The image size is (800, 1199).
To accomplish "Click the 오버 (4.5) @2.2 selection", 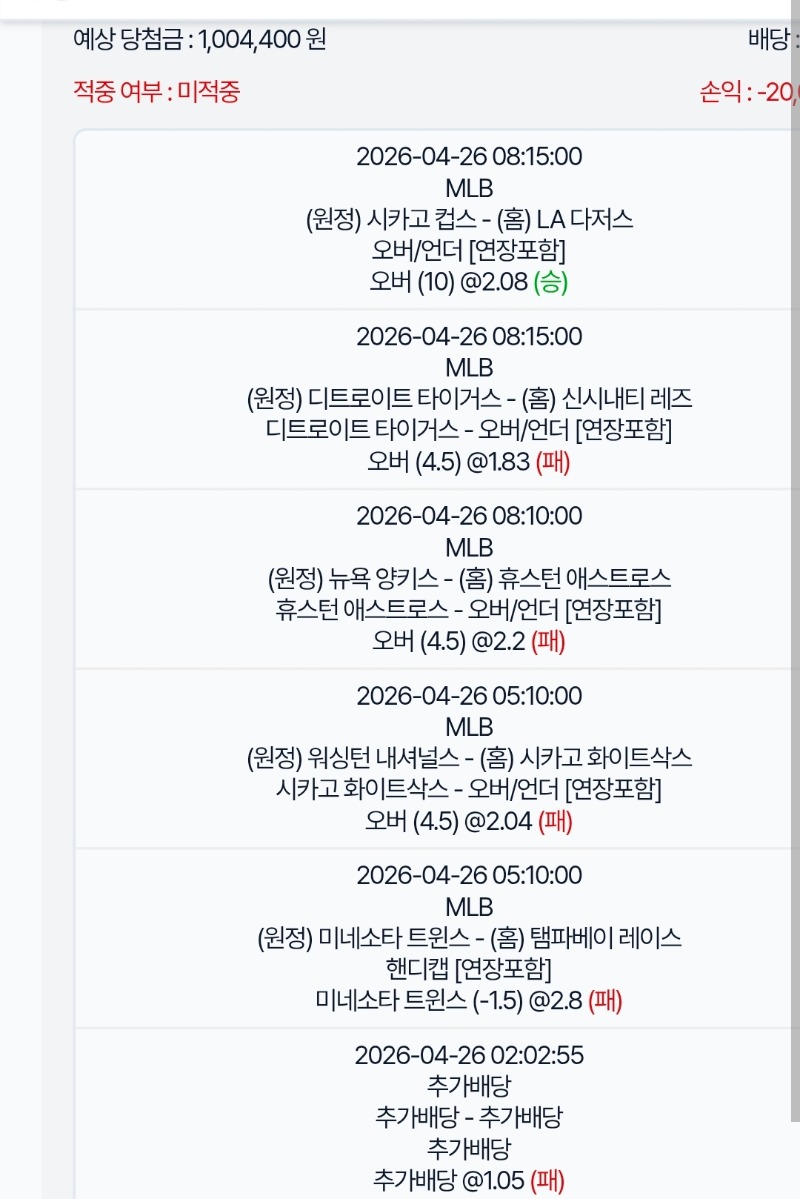I will 469,642.
